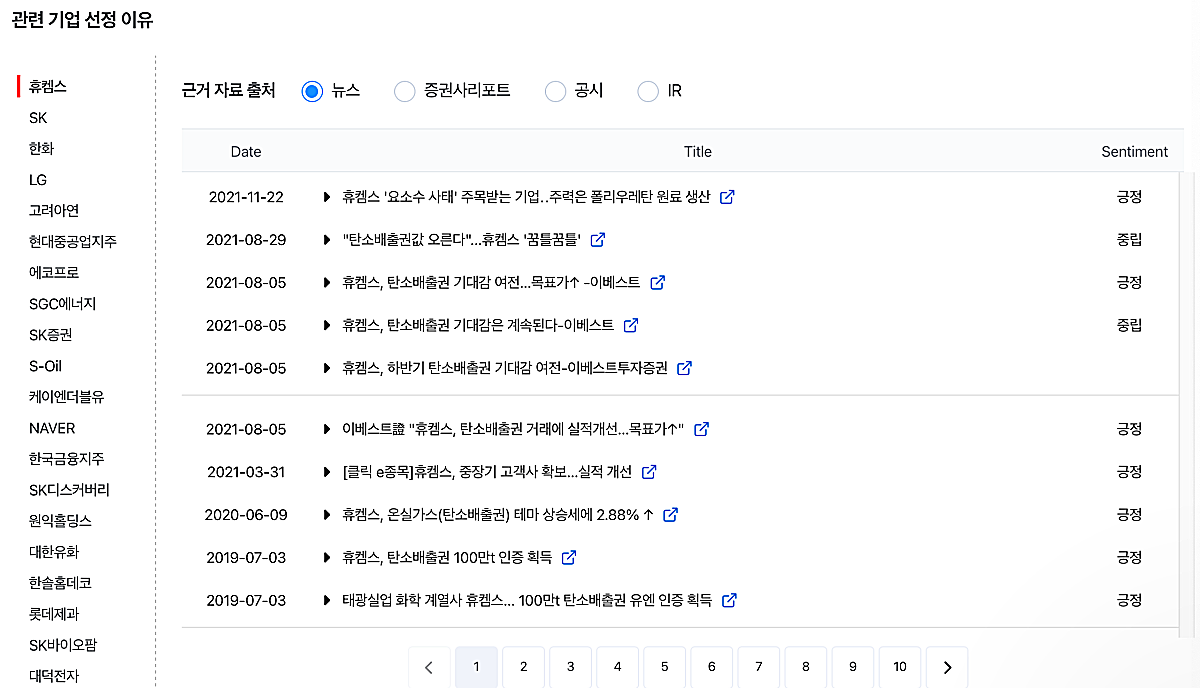Open external link for '이베스트투자증권' article

tap(684, 368)
